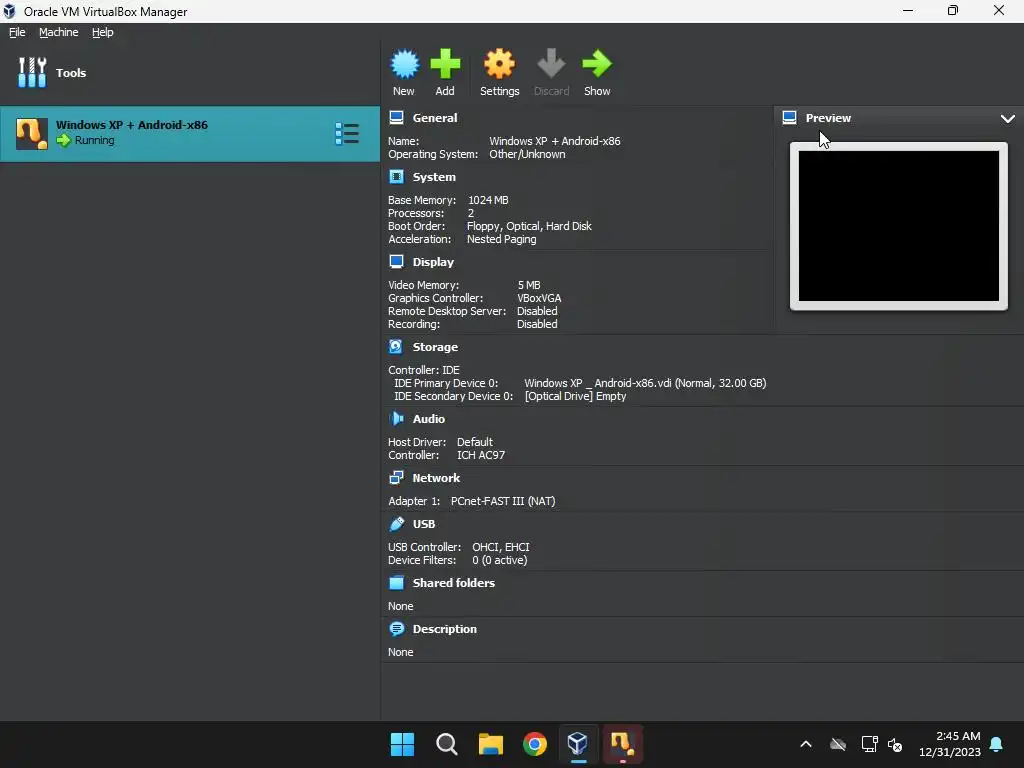
Task: Click 'PCnet-FAST III (NAT)' adapter text
Action: [503, 501]
